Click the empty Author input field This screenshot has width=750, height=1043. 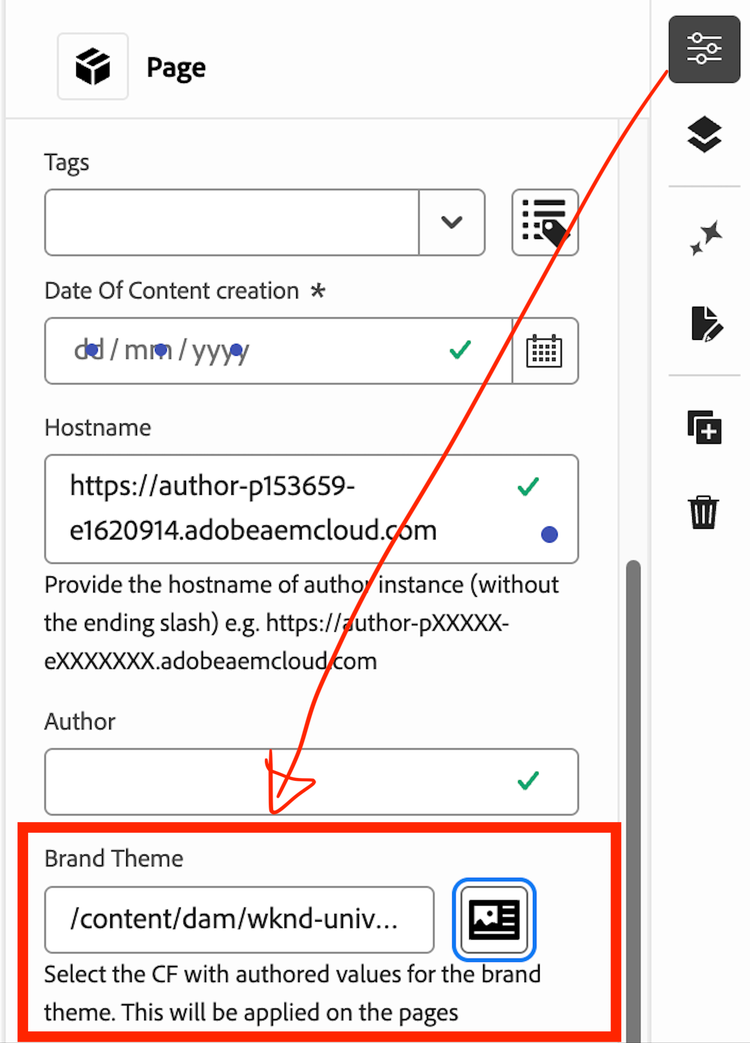coord(311,782)
